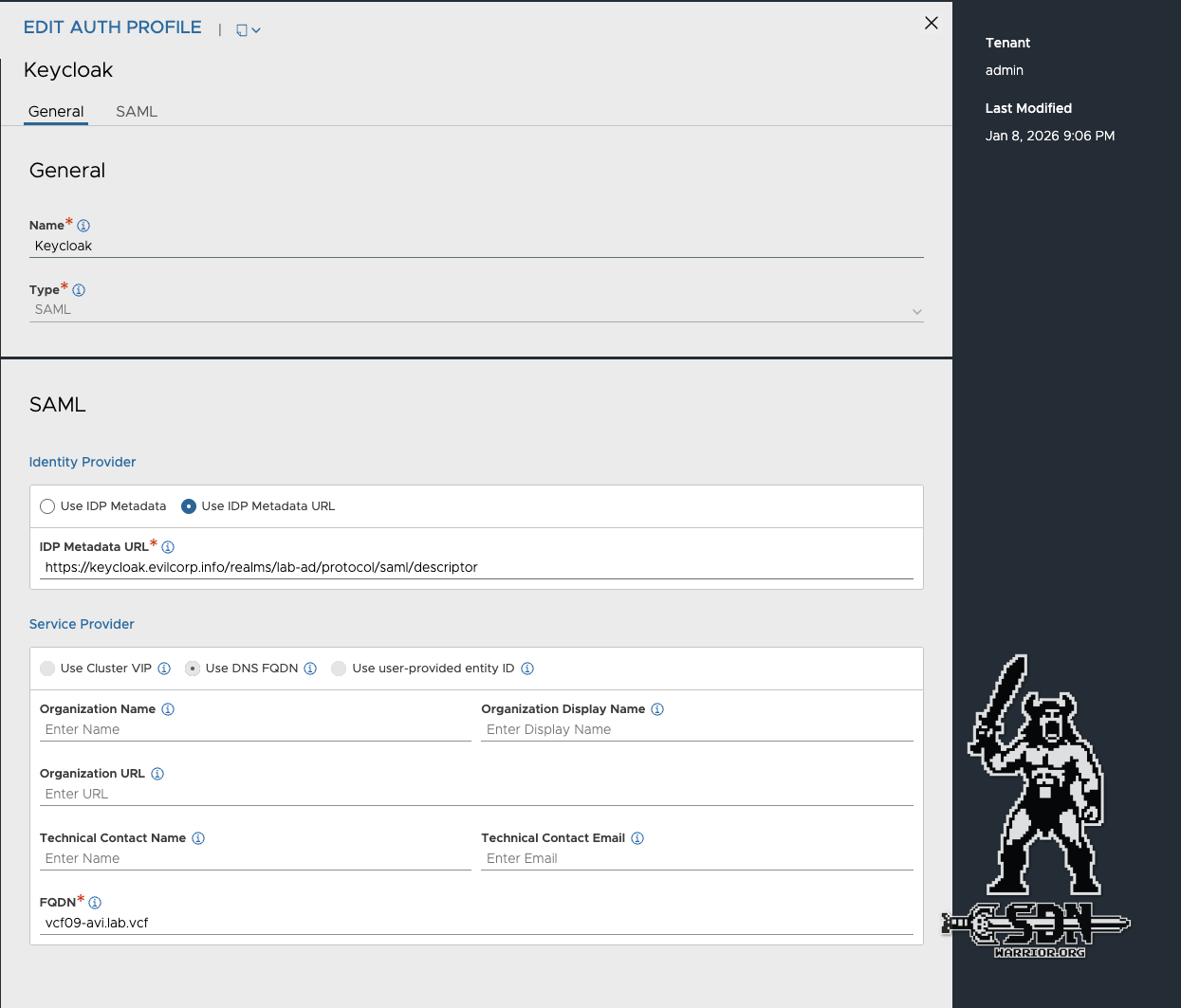
Task: Click the Organization Name input field
Action: [254, 729]
